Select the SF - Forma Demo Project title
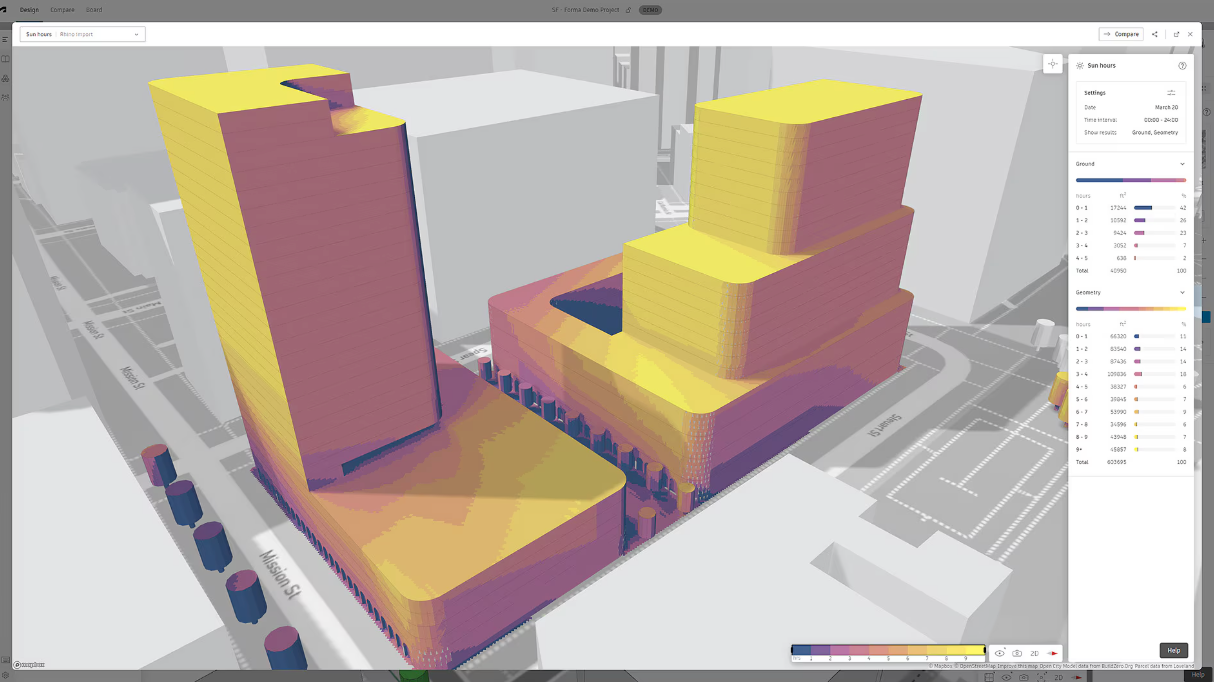This screenshot has height=682, width=1214. (586, 10)
